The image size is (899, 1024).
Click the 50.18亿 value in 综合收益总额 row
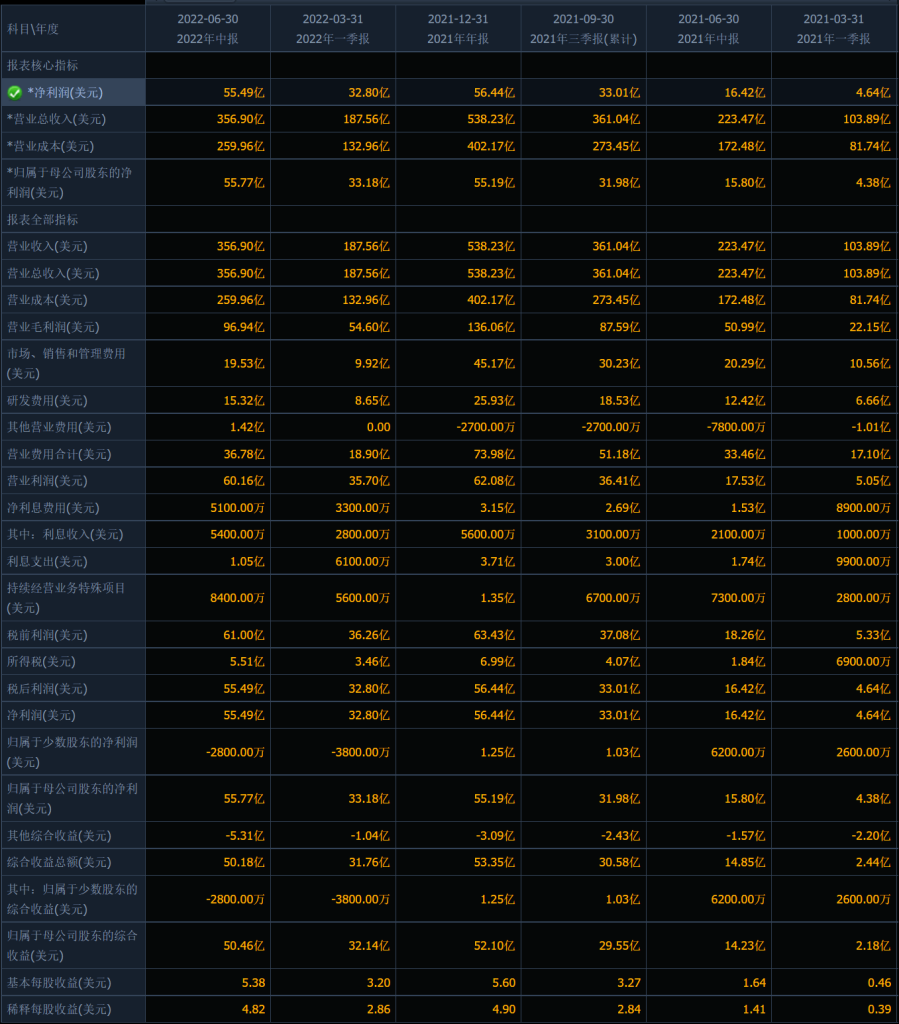[244, 863]
